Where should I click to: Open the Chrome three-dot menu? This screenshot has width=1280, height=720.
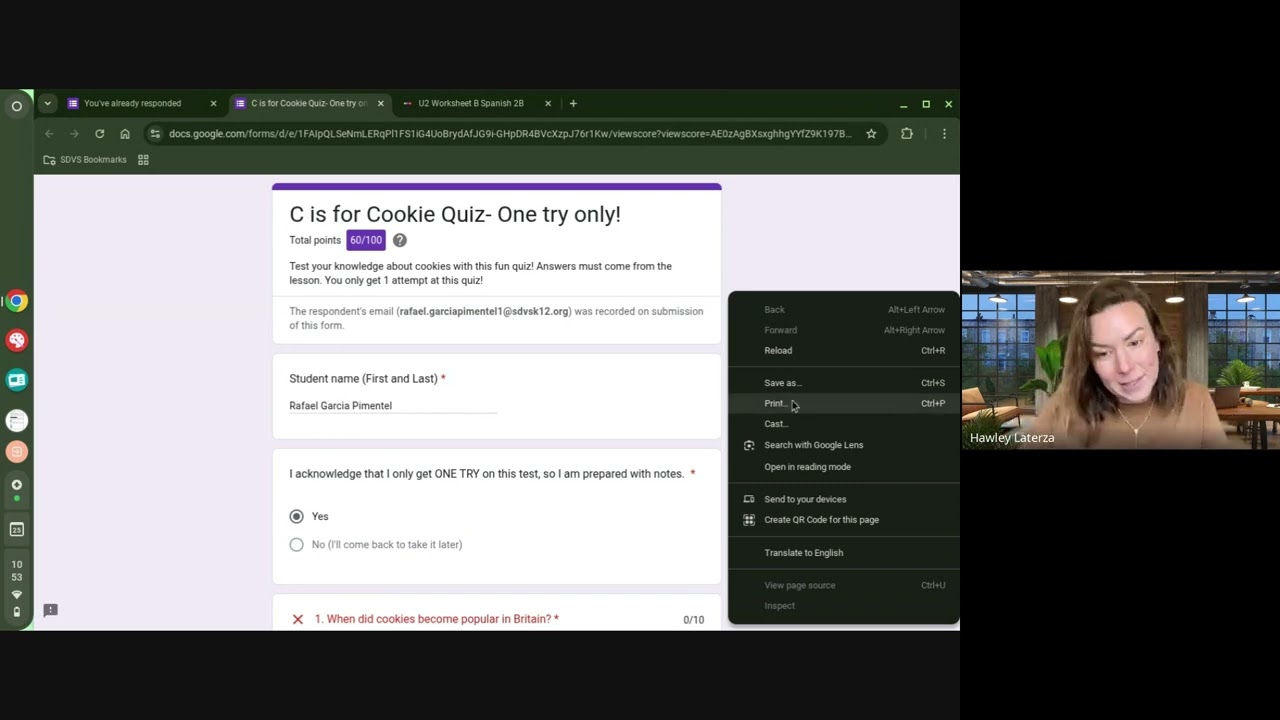pyautogui.click(x=944, y=134)
